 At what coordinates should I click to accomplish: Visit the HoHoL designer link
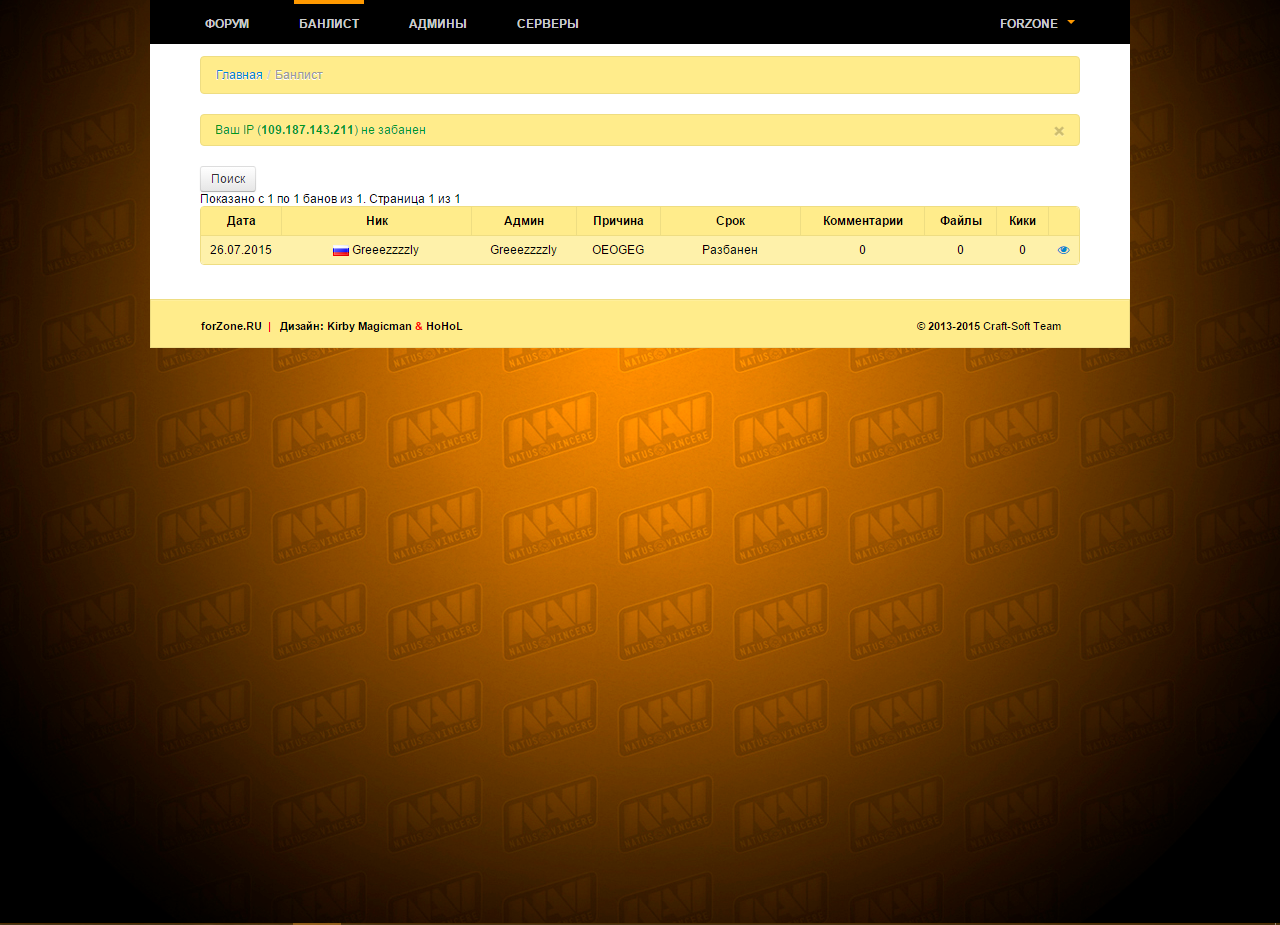point(444,326)
